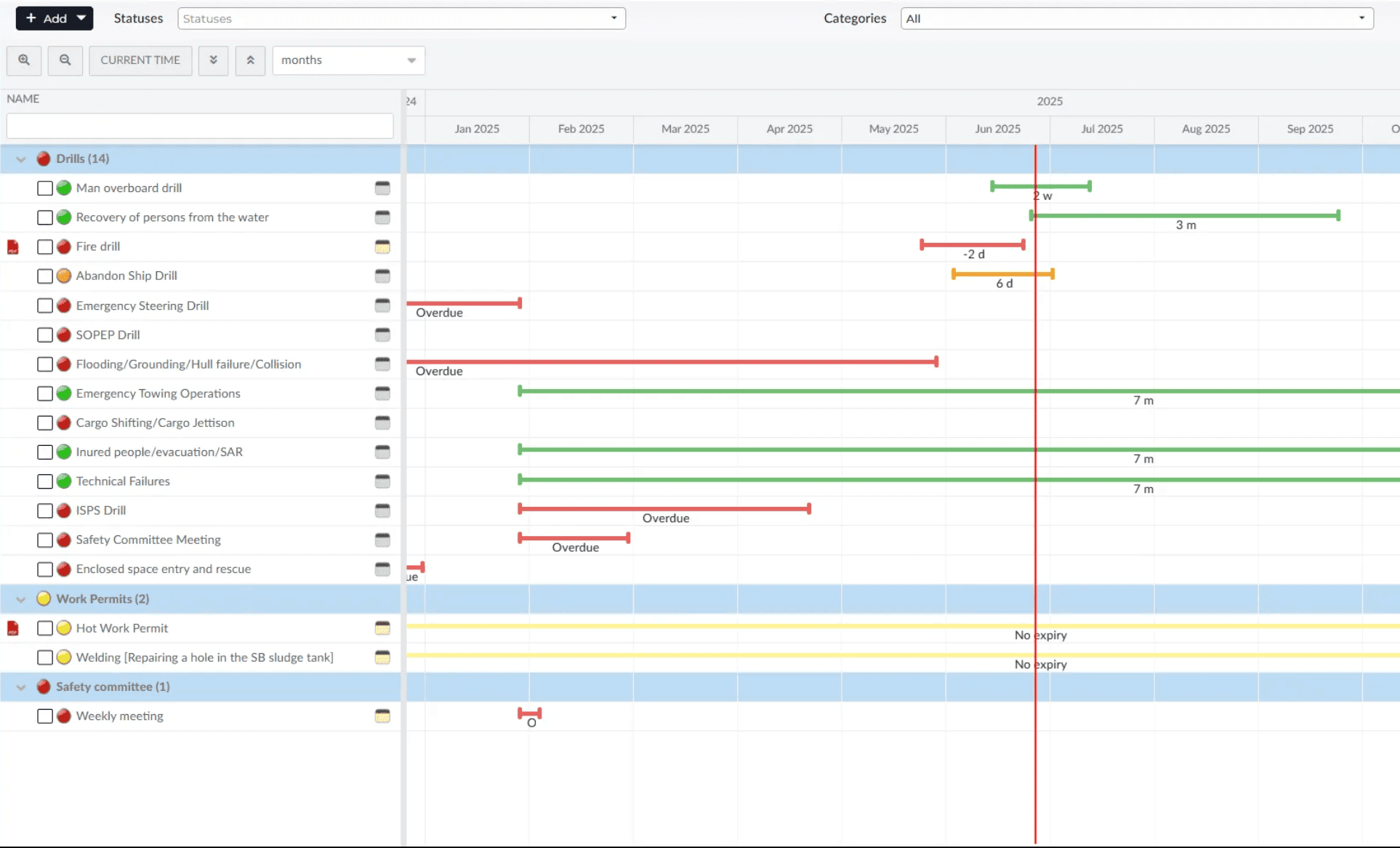1400x848 pixels.
Task: Click the collapse all double-chevron up icon
Action: pyautogui.click(x=250, y=60)
